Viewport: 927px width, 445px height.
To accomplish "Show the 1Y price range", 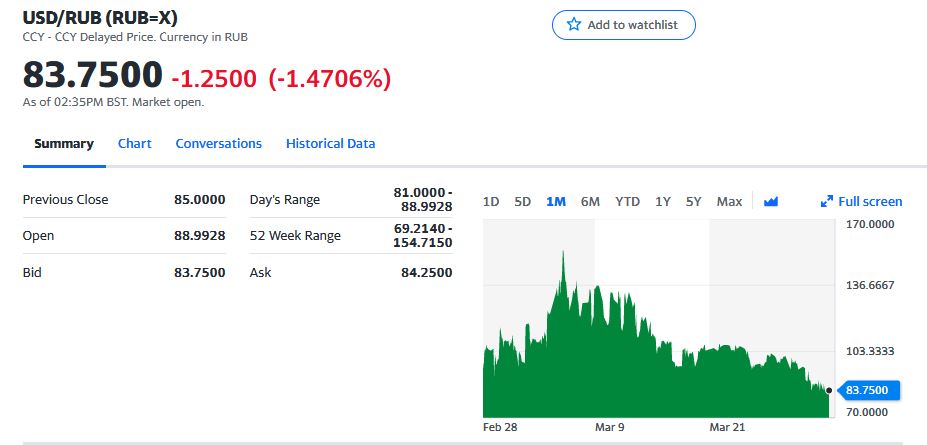I will 663,201.
